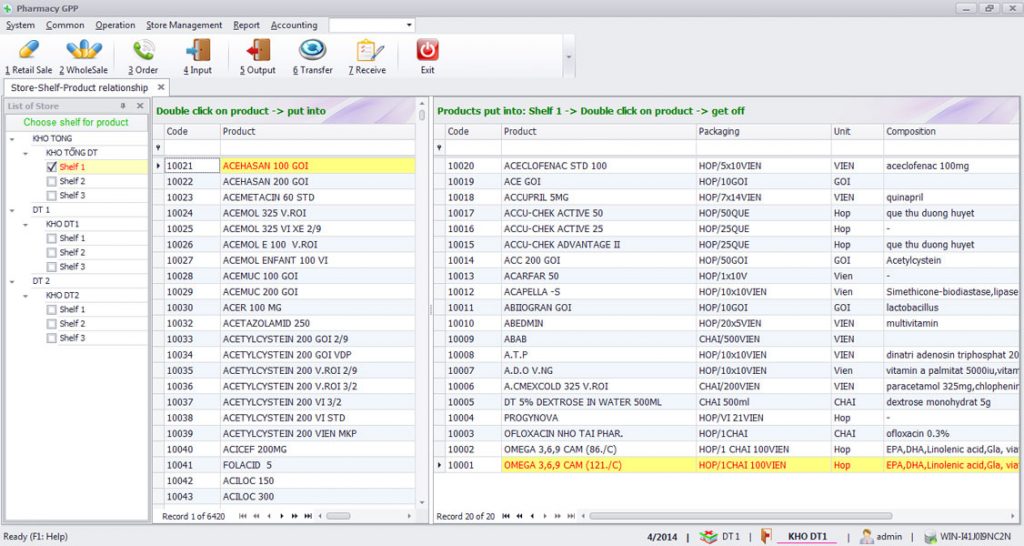1024x546 pixels.
Task: Pin the List of Store panel
Action: [x=123, y=106]
